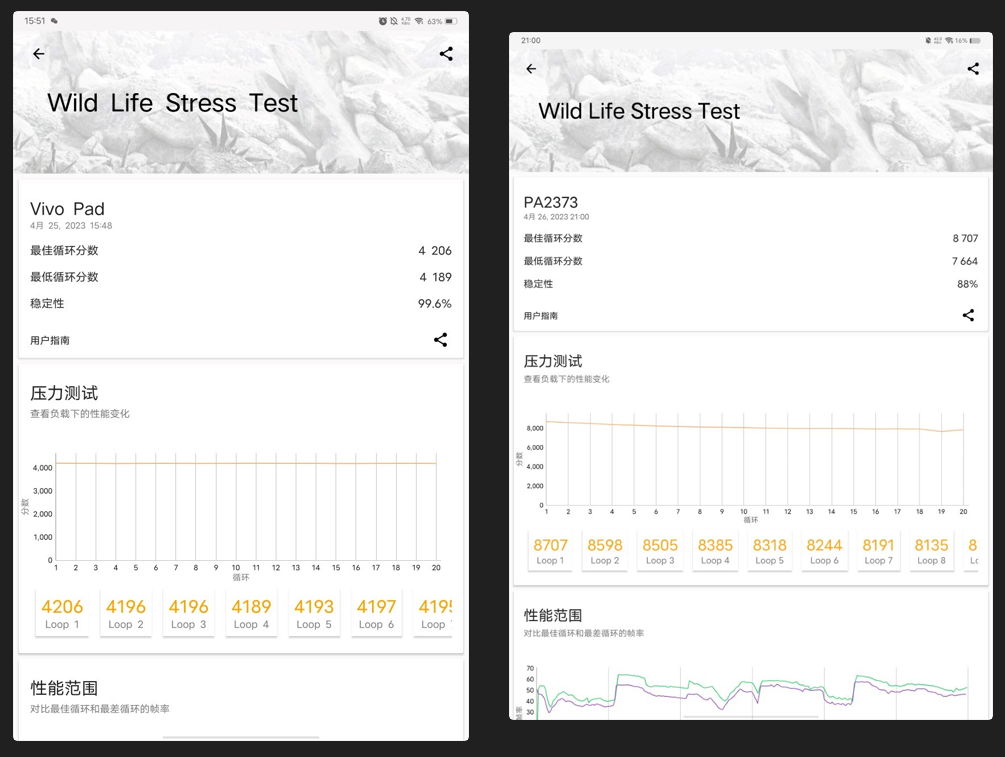Select Loop 4 card showing 4189
The image size is (1005, 757).
(251, 613)
